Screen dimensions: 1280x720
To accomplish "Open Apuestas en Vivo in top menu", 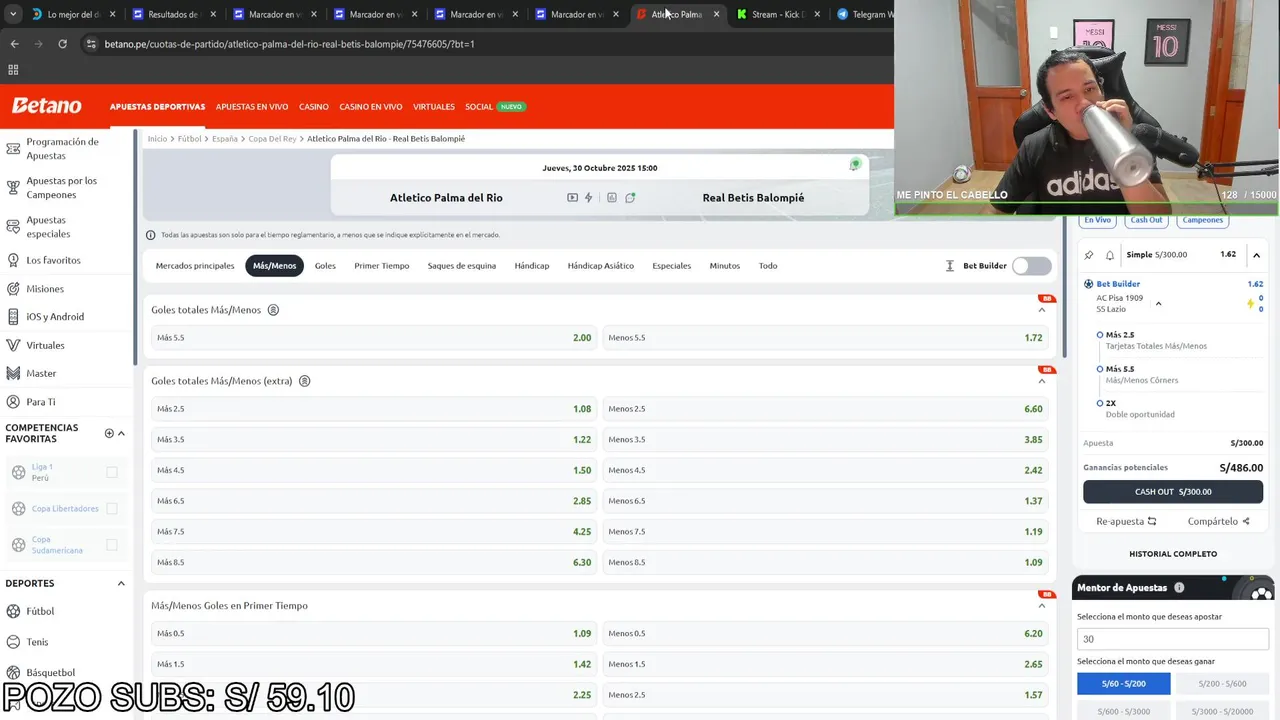I will (x=252, y=107).
